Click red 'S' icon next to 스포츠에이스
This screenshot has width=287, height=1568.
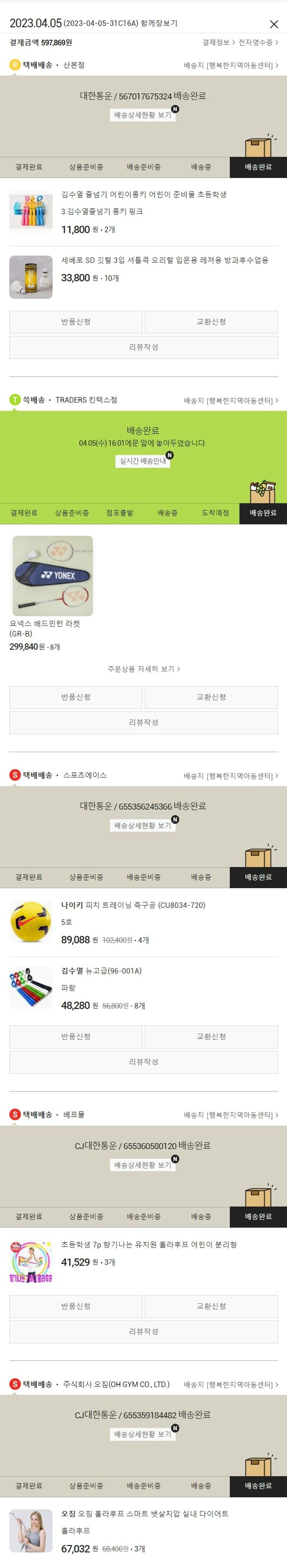tap(15, 775)
